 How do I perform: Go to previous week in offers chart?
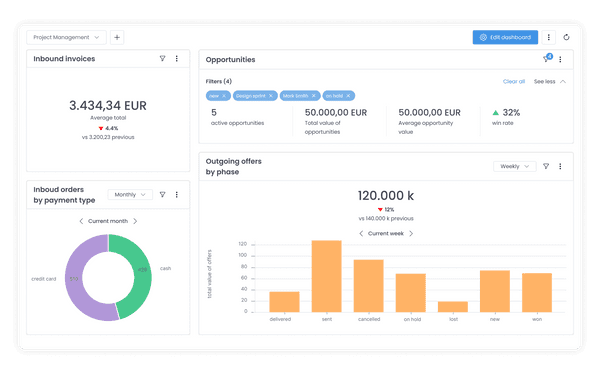click(361, 233)
